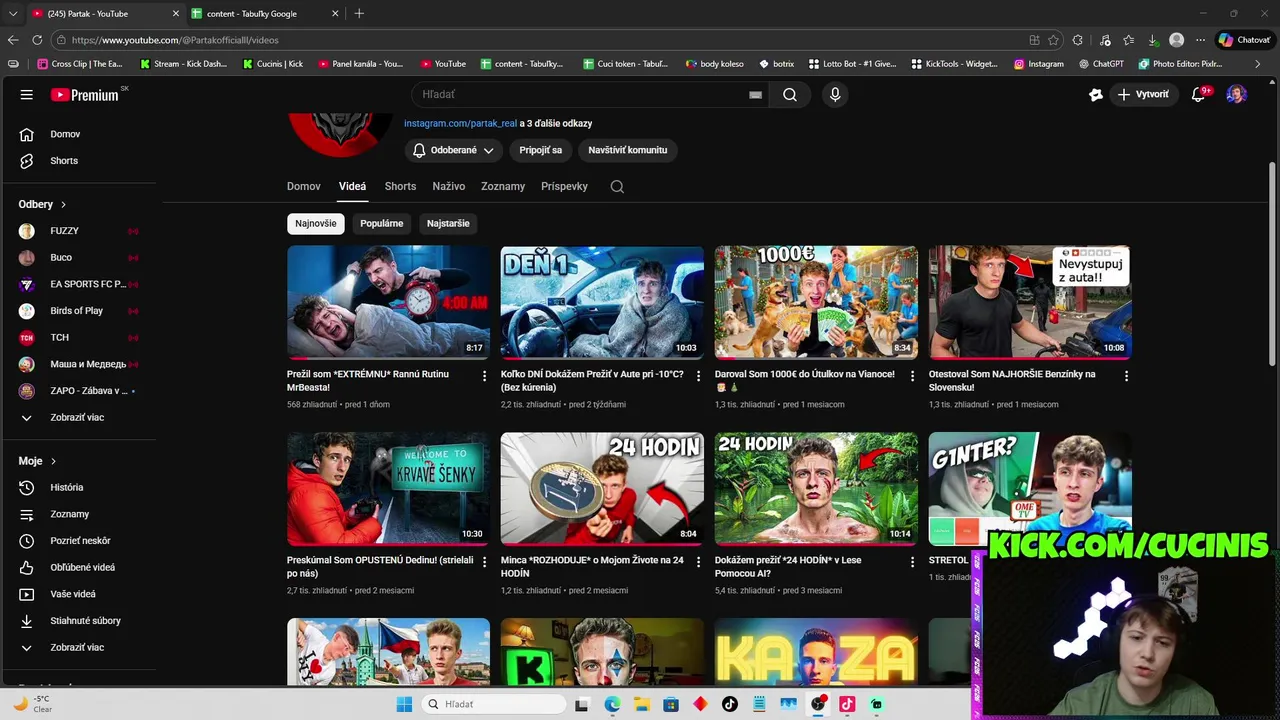This screenshot has height=720, width=1280.
Task: Open the account avatar menu
Action: (1237, 94)
